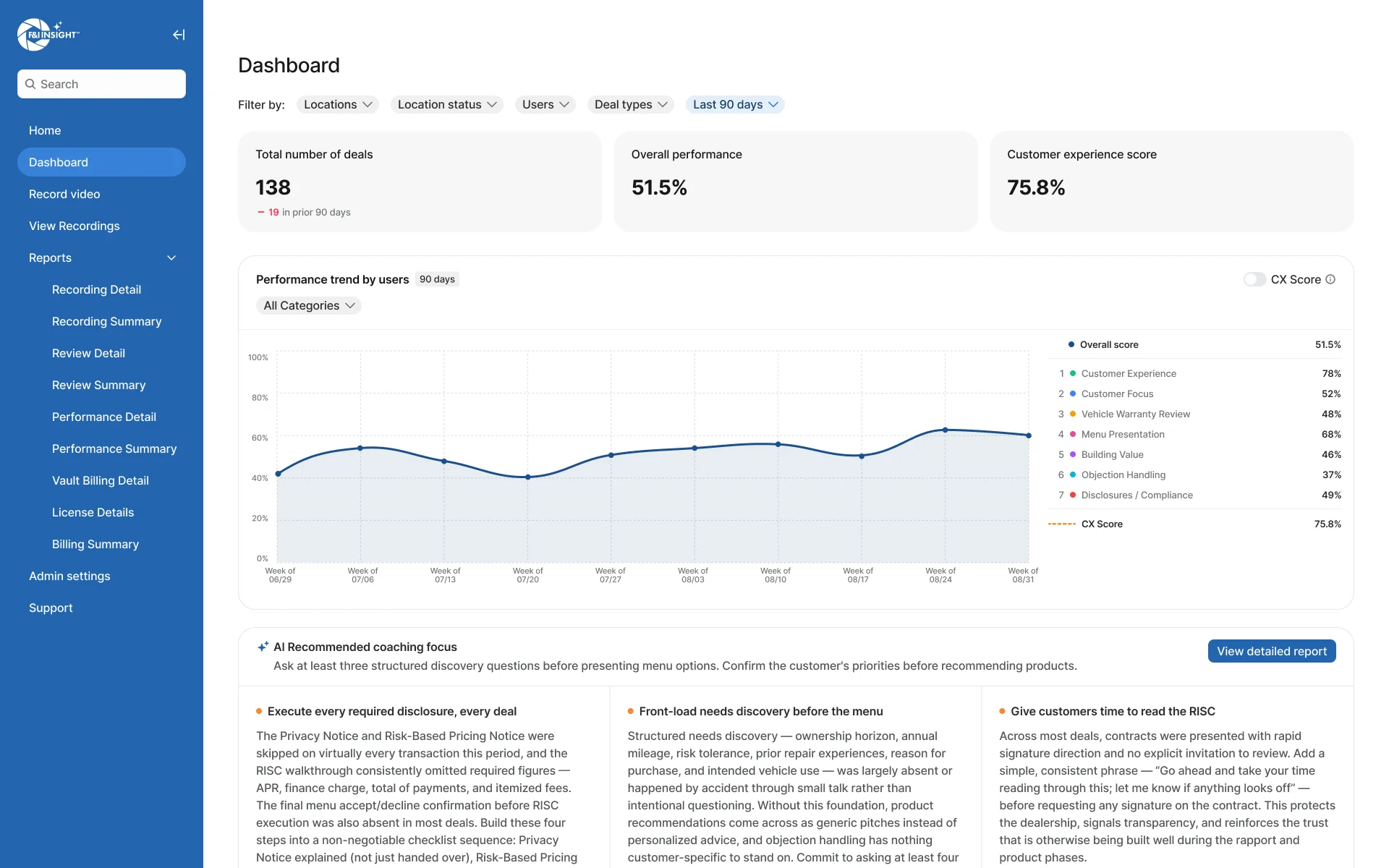This screenshot has height=868, width=1389.
Task: Click the CX Score dashed-line legend entry
Action: tap(1194, 524)
